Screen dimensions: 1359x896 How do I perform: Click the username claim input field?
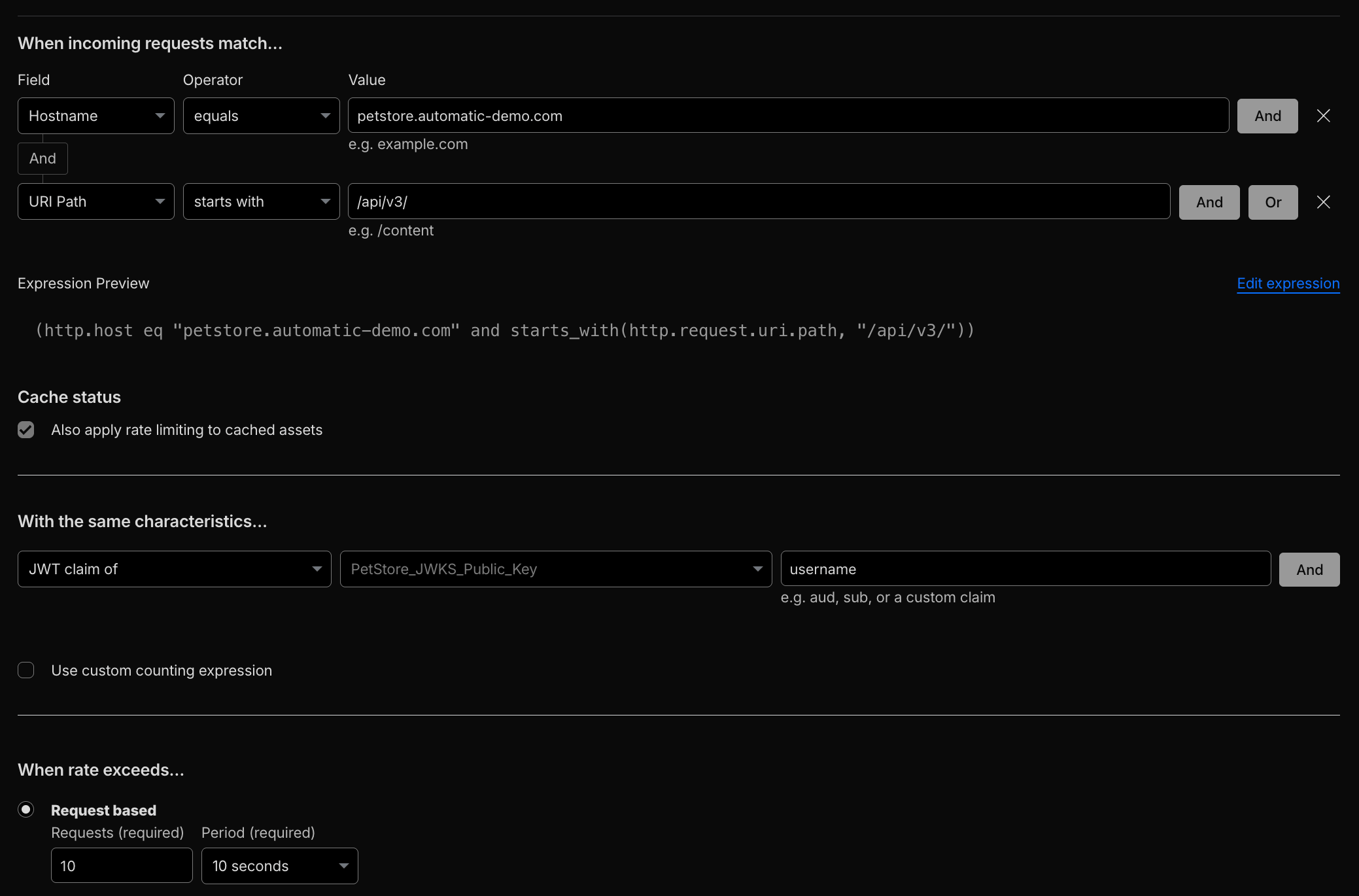coord(1024,568)
